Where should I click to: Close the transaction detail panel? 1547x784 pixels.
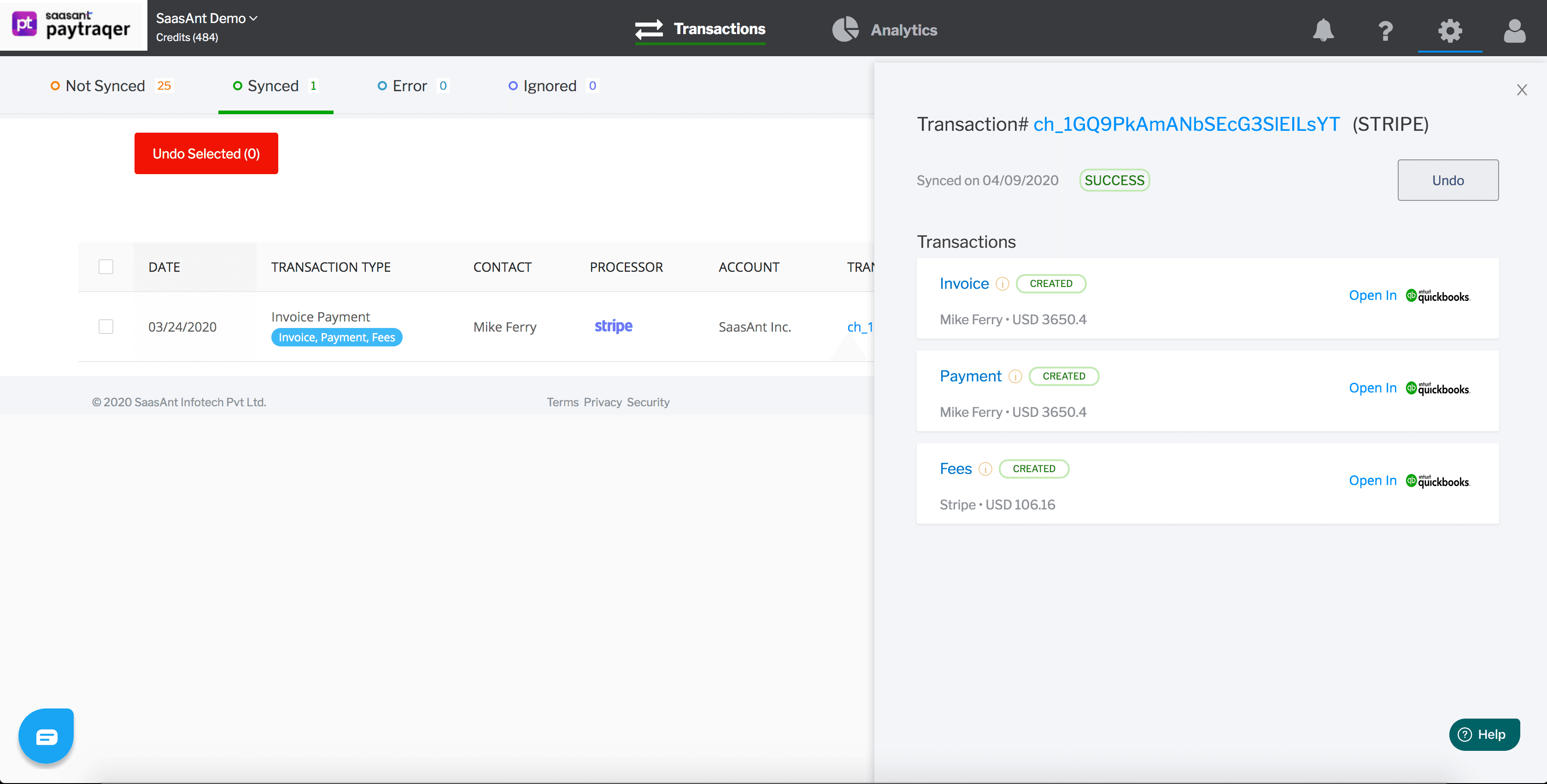tap(1521, 90)
